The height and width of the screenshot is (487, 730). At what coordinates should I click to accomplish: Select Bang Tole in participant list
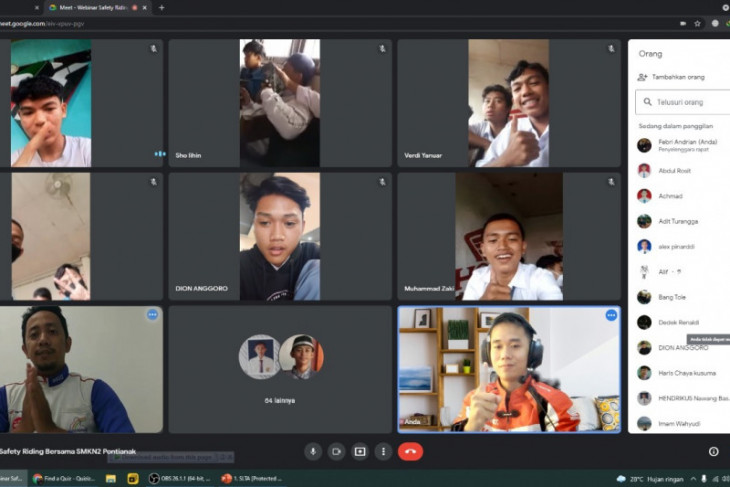click(x=679, y=297)
